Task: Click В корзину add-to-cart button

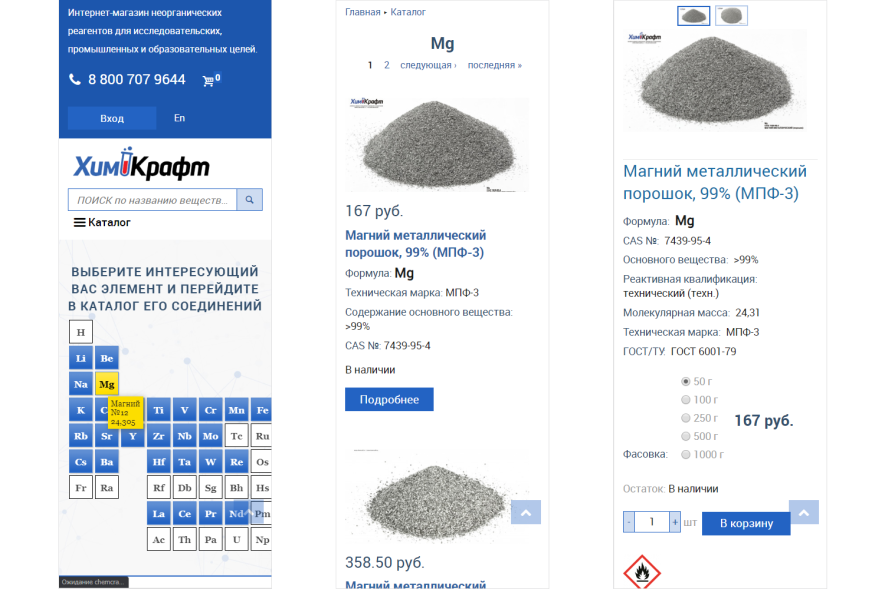Action: (x=746, y=524)
